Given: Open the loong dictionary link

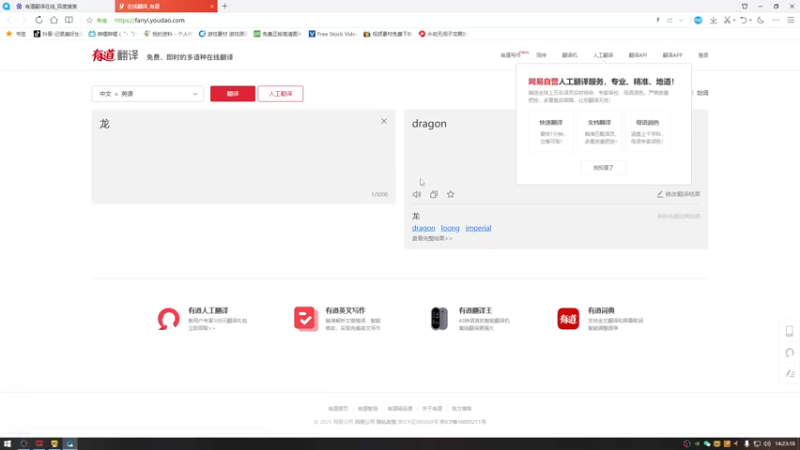Looking at the screenshot, I should point(450,228).
